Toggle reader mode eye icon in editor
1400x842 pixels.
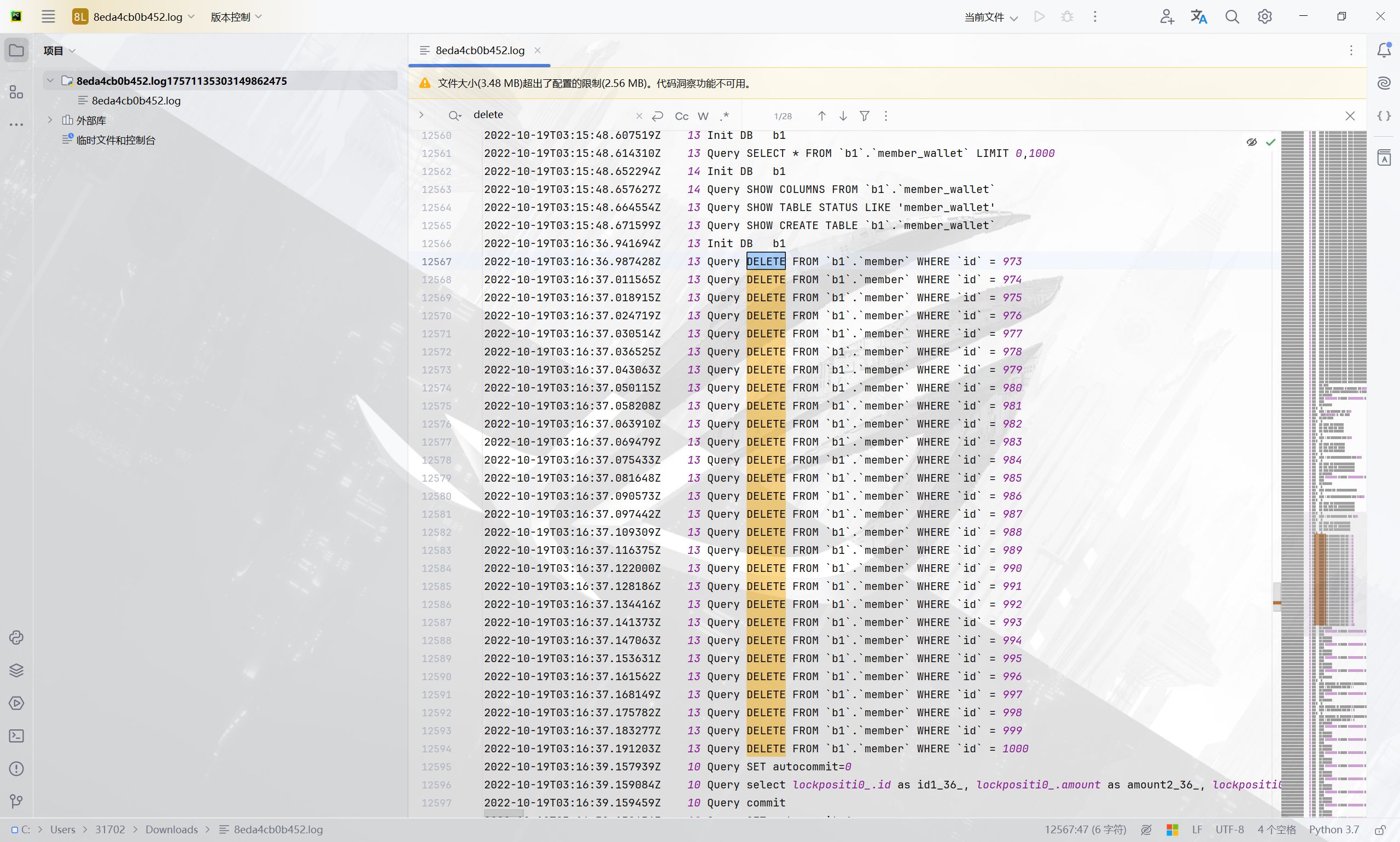coord(1252,142)
